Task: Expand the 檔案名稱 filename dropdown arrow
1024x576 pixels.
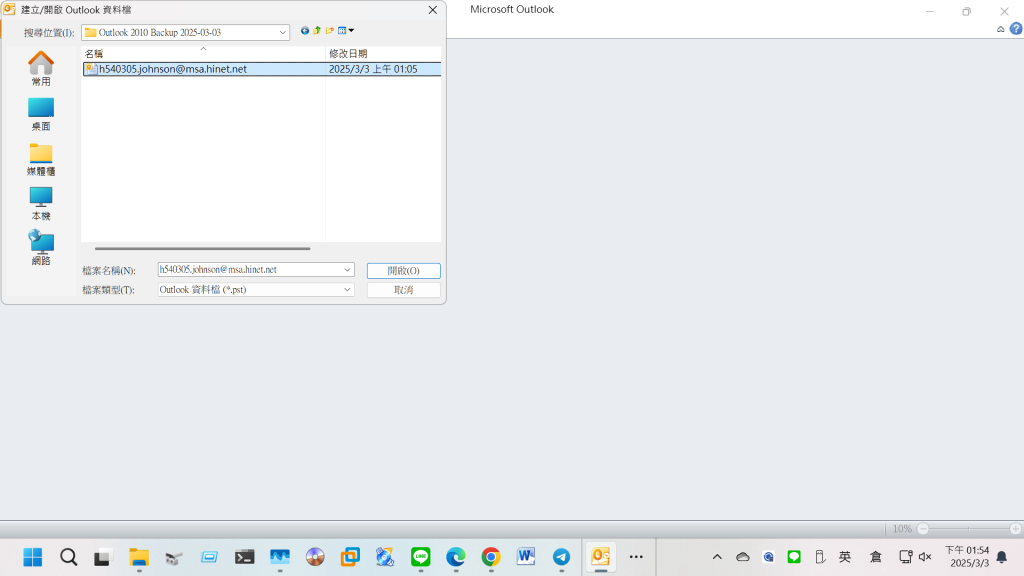Action: pos(347,270)
